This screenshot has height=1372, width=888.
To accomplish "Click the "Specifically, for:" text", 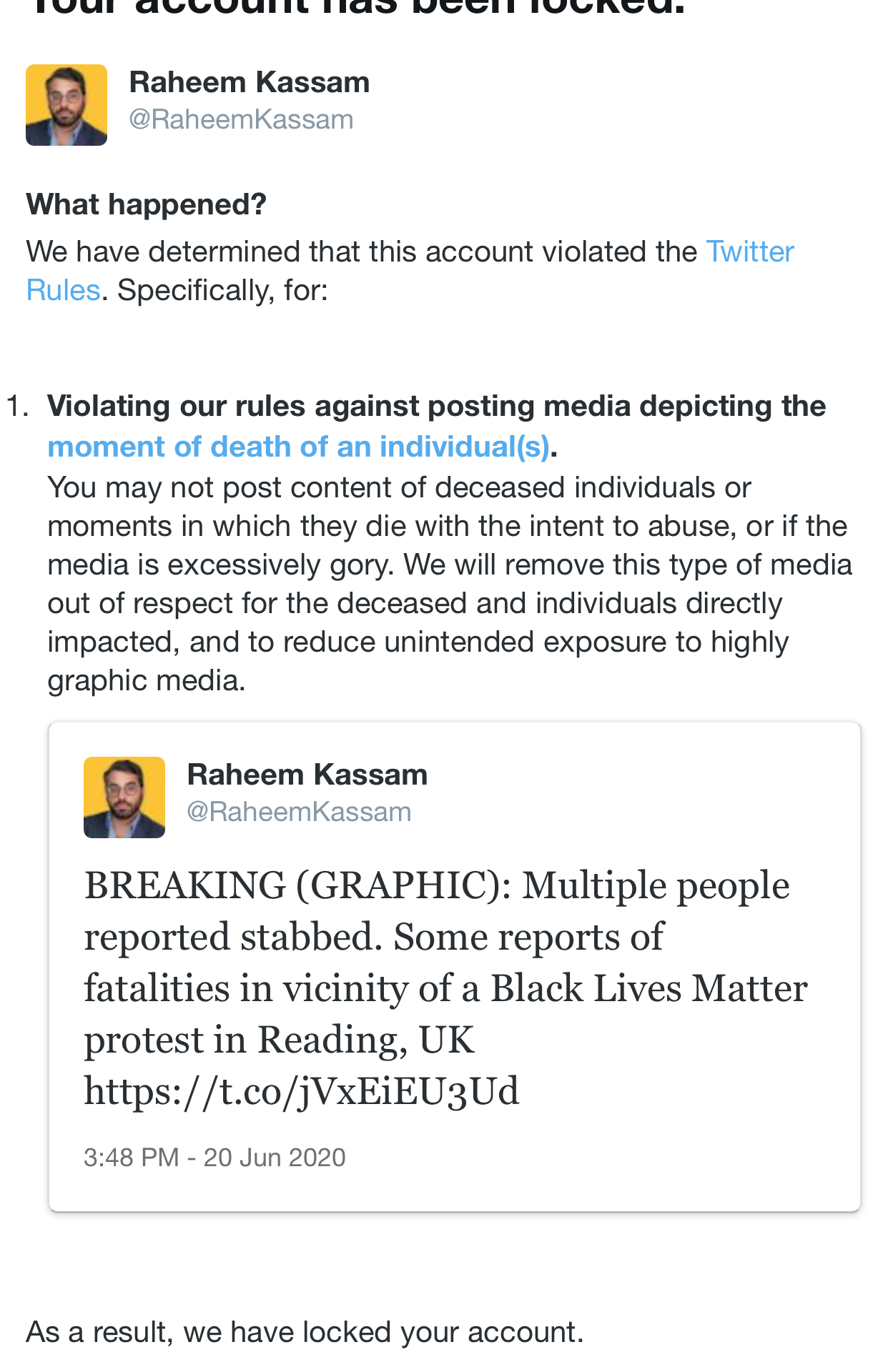I will [x=222, y=290].
